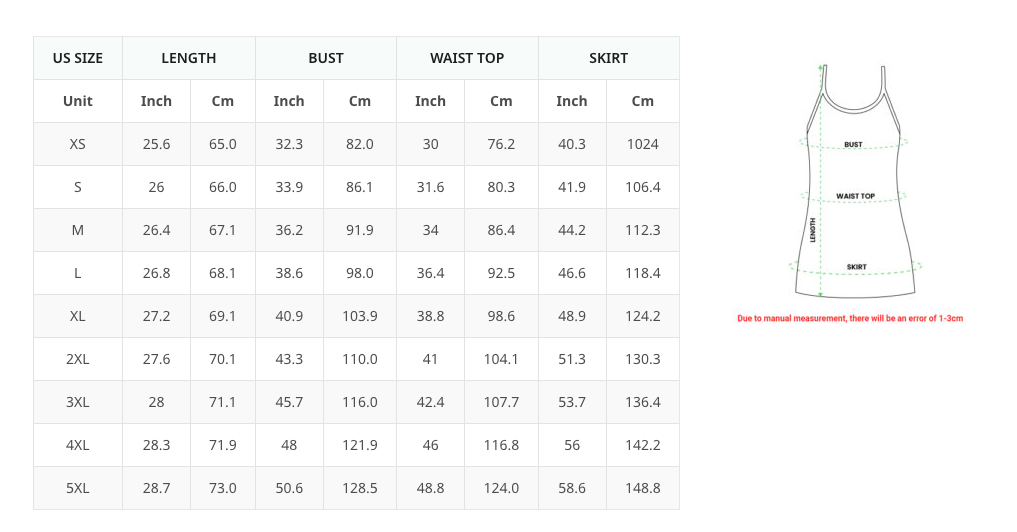Select the SKIRT column header in table
1017x532 pixels.
tap(608, 58)
